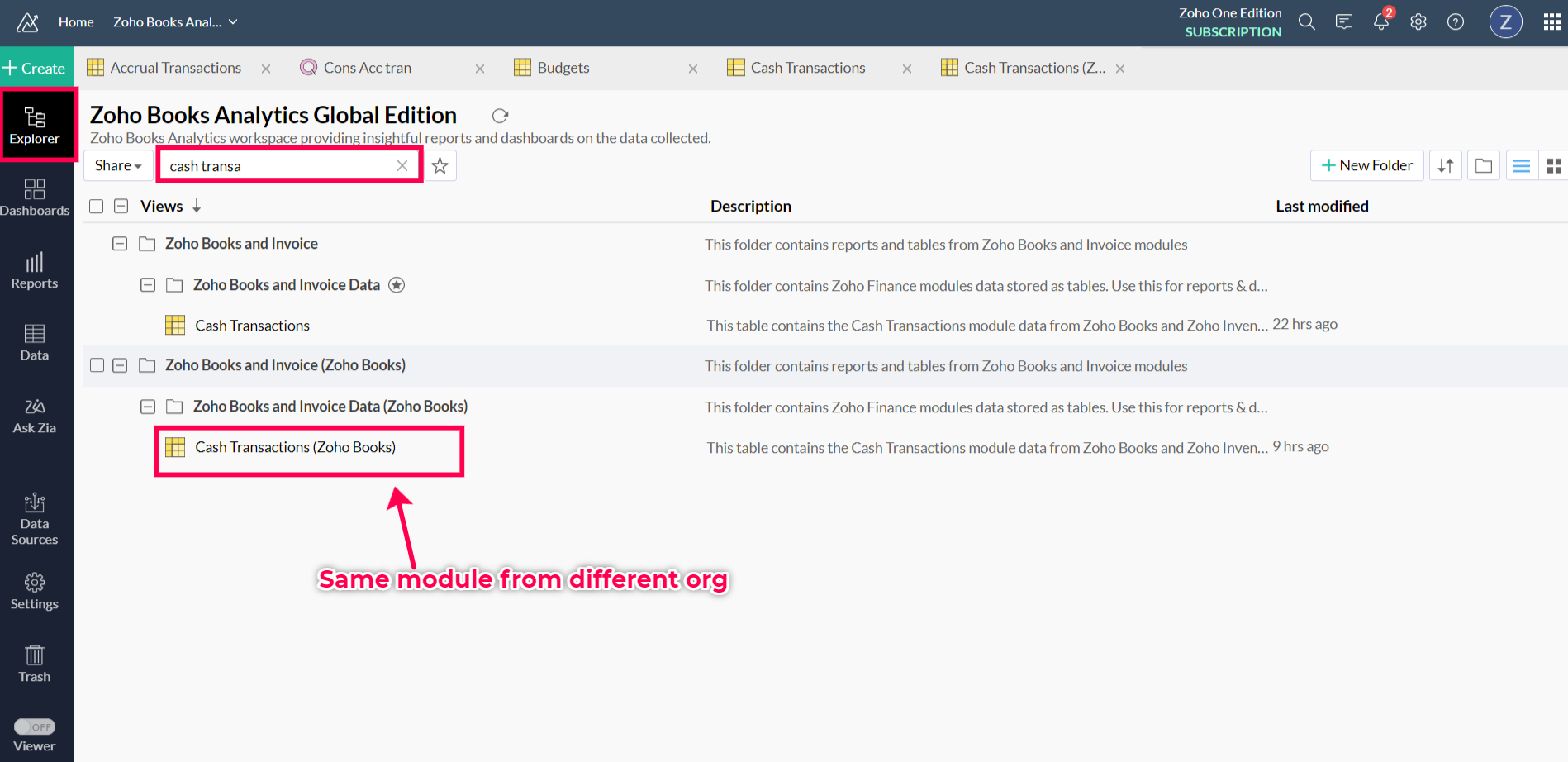Screen dimensions: 1568x762
Task: Close the Cash Transactions (Z... tab
Action: tap(1120, 69)
